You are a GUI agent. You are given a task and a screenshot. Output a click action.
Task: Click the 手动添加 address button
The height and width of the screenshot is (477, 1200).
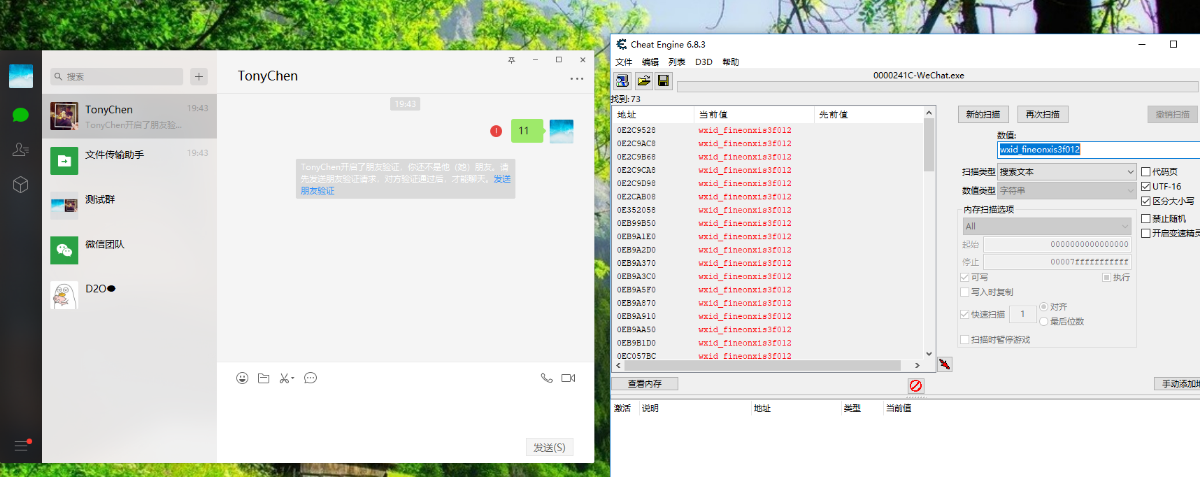coord(1177,384)
